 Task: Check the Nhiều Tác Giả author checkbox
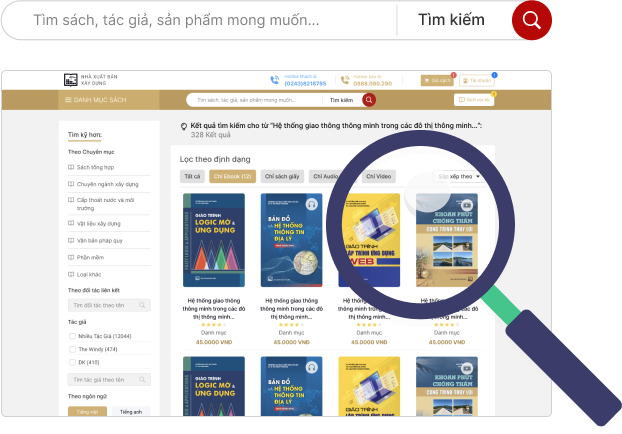(x=72, y=336)
